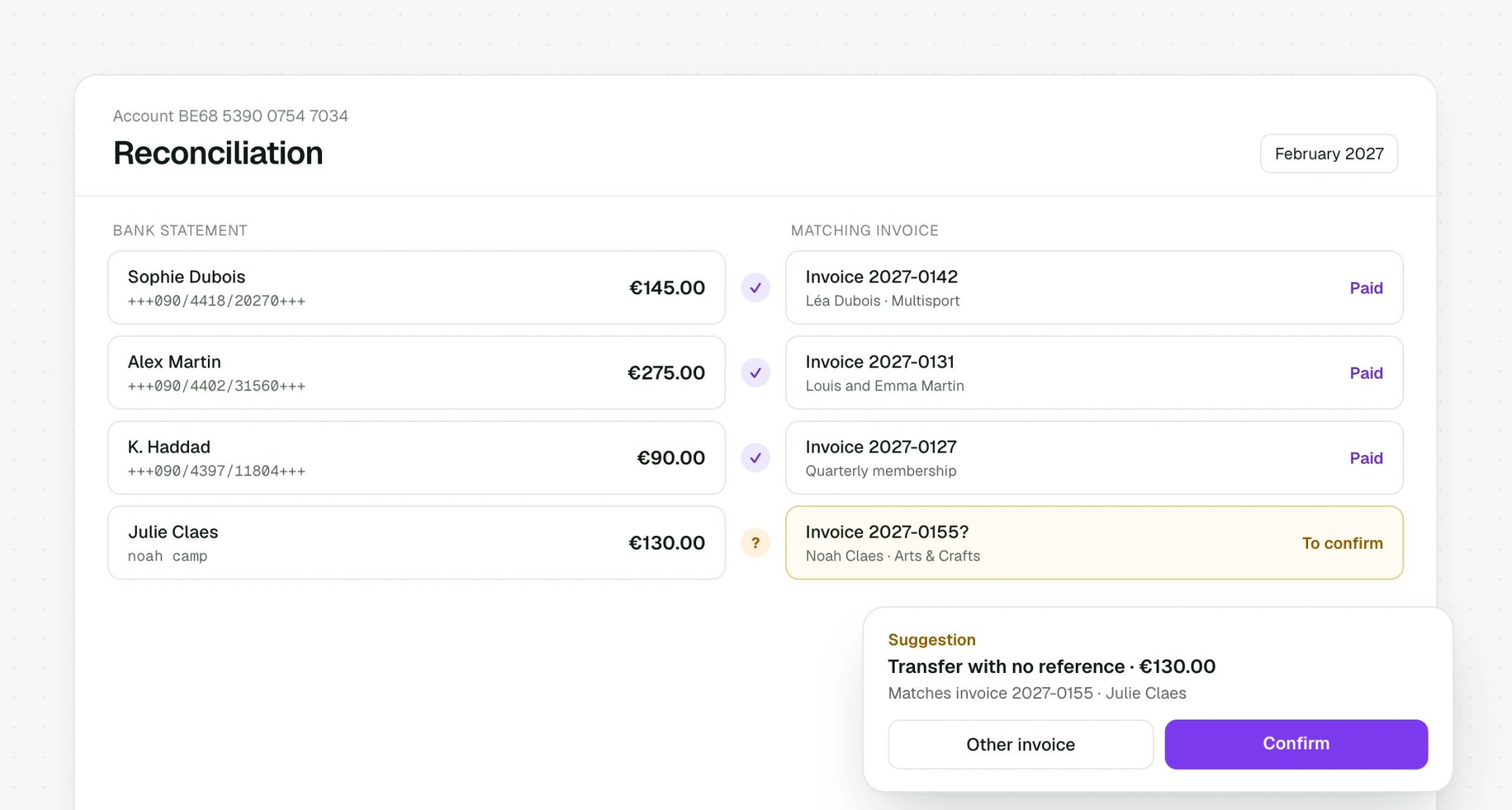The width and height of the screenshot is (1512, 810).
Task: Click the Reconciliation page title
Action: point(218,153)
